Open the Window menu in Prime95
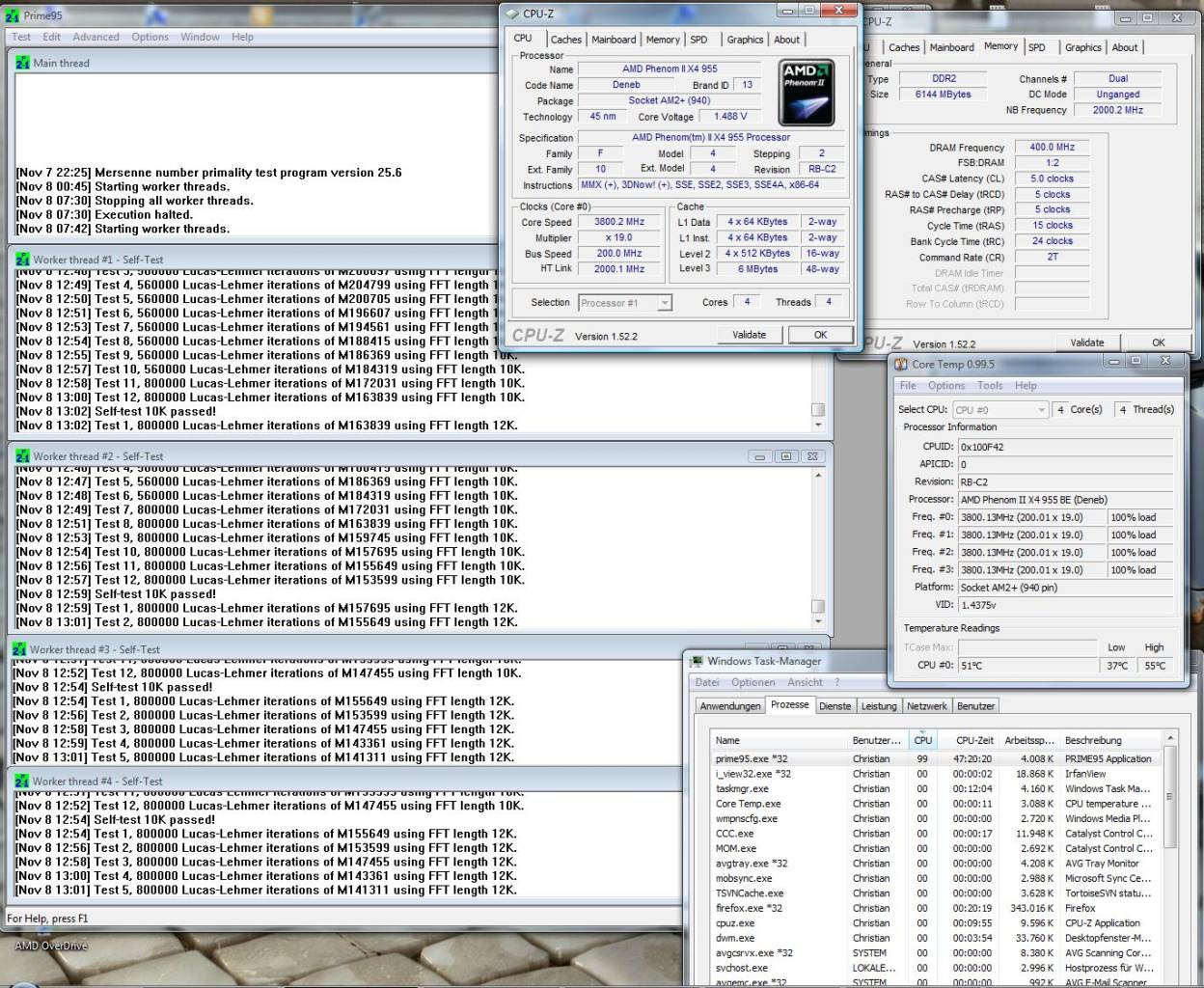 pyautogui.click(x=200, y=37)
